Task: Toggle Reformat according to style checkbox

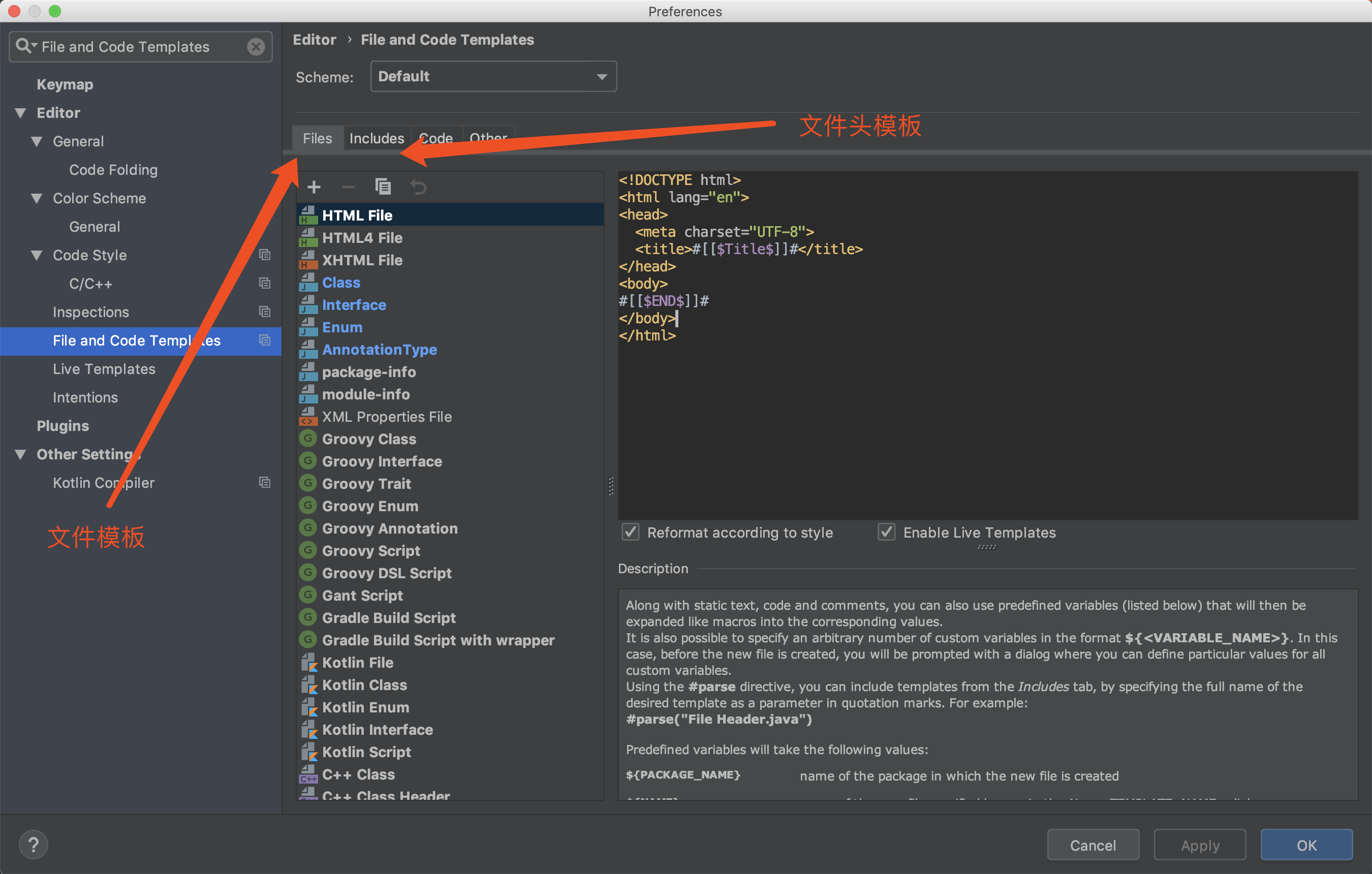Action: (x=630, y=532)
